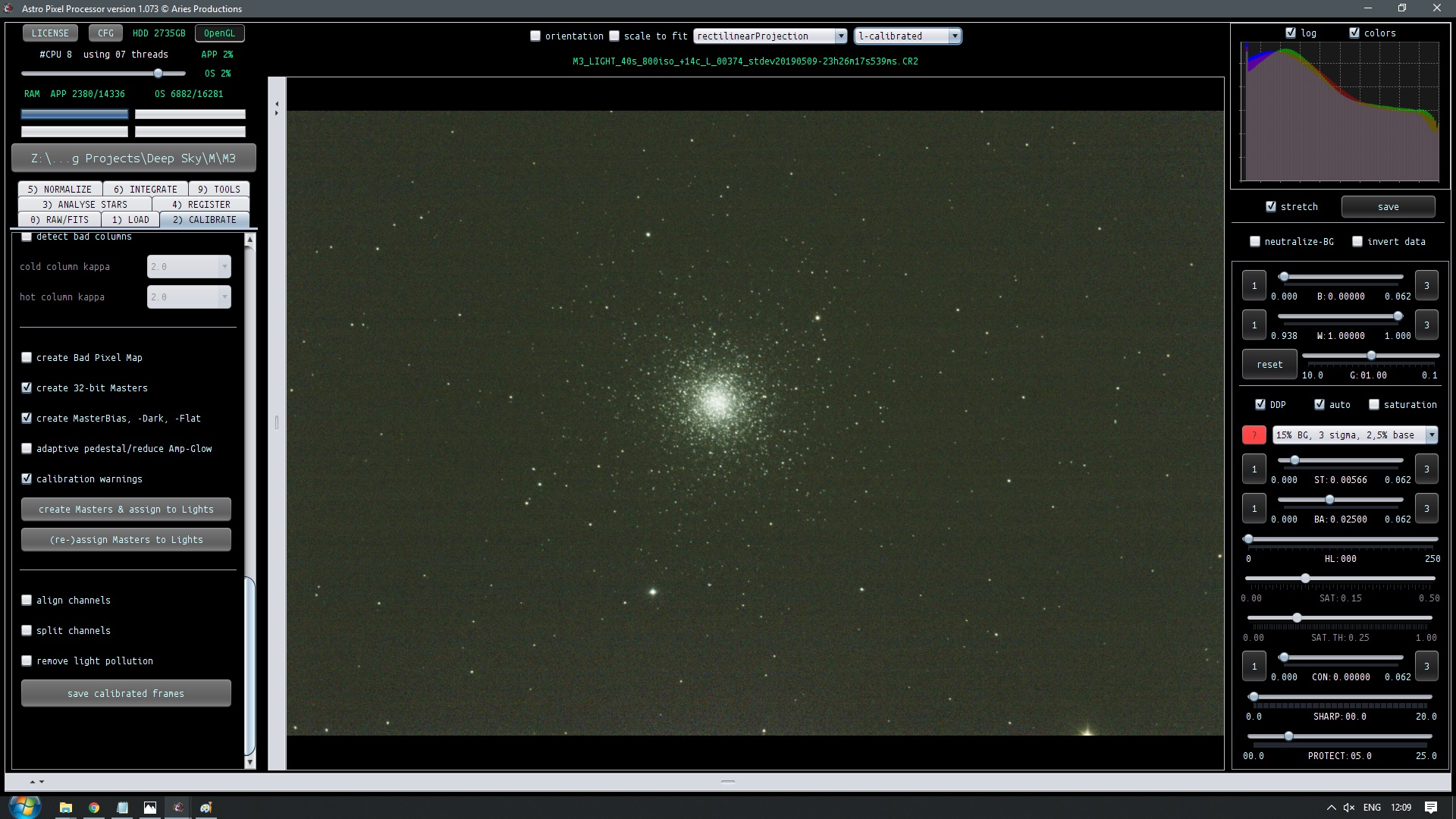Click the Windows Start orb

click(x=25, y=807)
